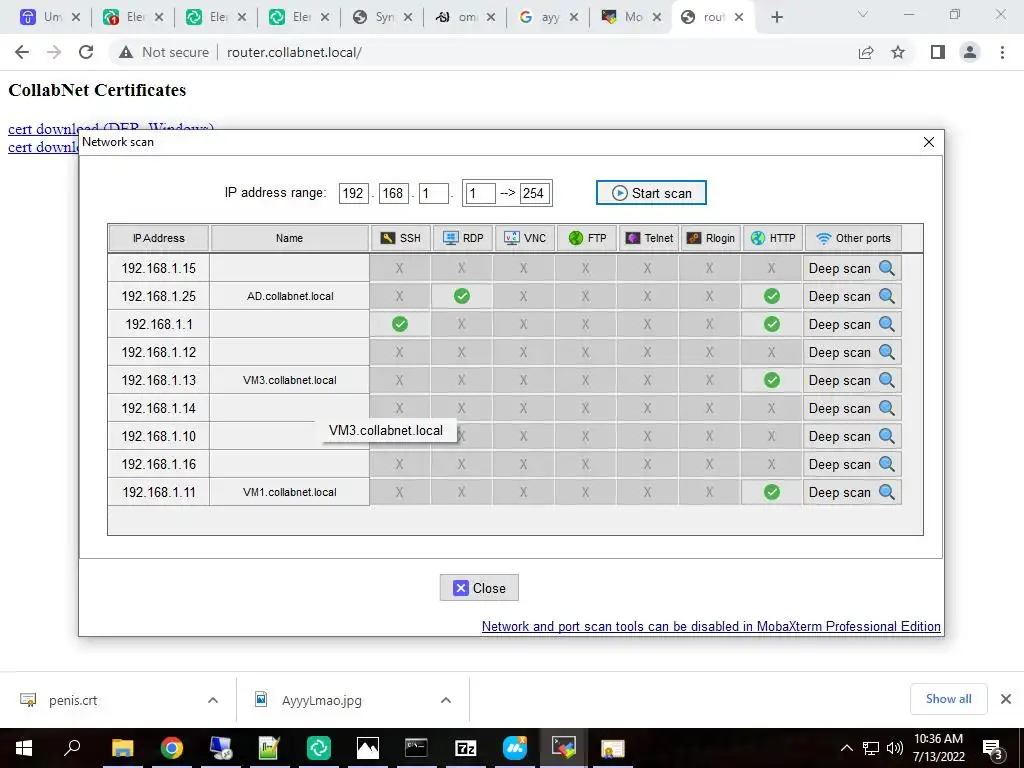Click range end field containing 254
The image size is (1024, 768).
point(534,193)
